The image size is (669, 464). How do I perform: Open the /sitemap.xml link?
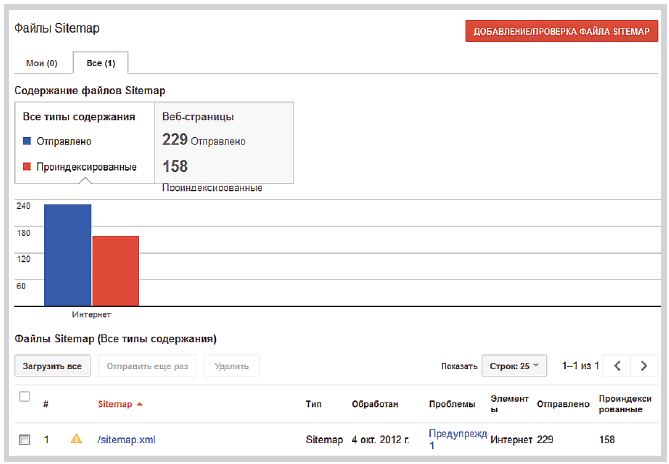pos(126,439)
